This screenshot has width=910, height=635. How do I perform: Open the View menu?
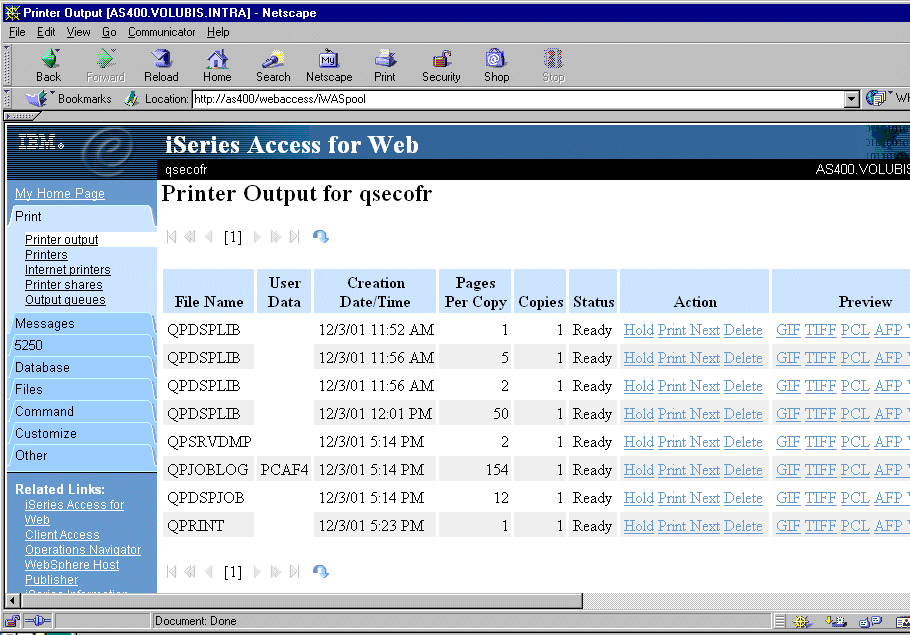[x=78, y=32]
